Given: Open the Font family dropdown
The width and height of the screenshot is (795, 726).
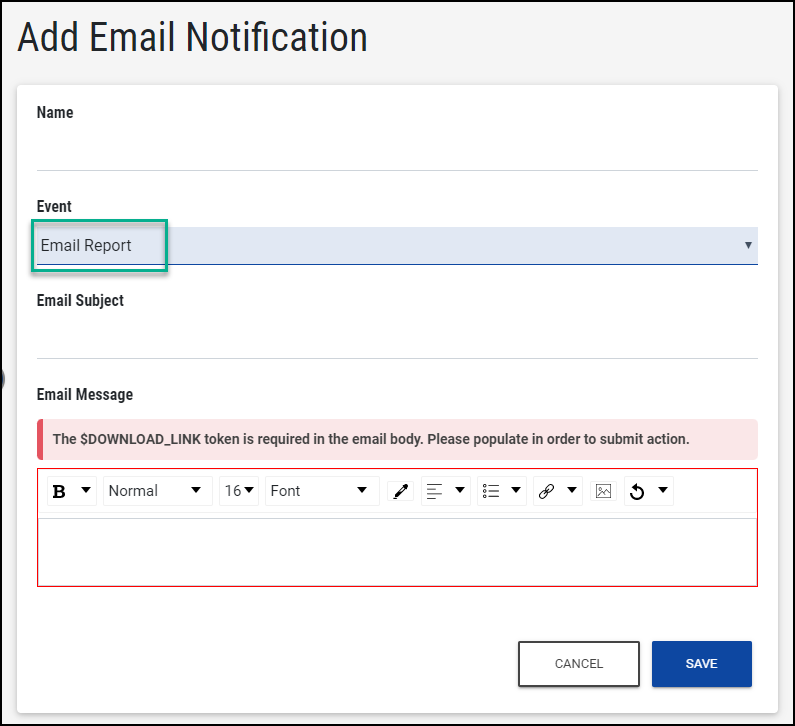Looking at the screenshot, I should (320, 491).
